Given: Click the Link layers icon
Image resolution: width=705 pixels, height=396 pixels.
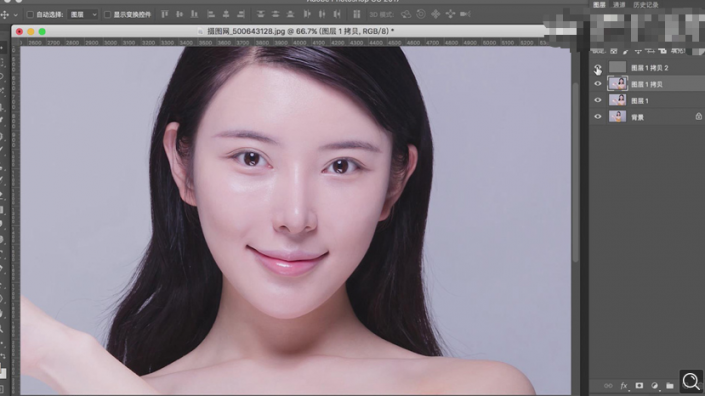Looking at the screenshot, I should tap(608, 386).
